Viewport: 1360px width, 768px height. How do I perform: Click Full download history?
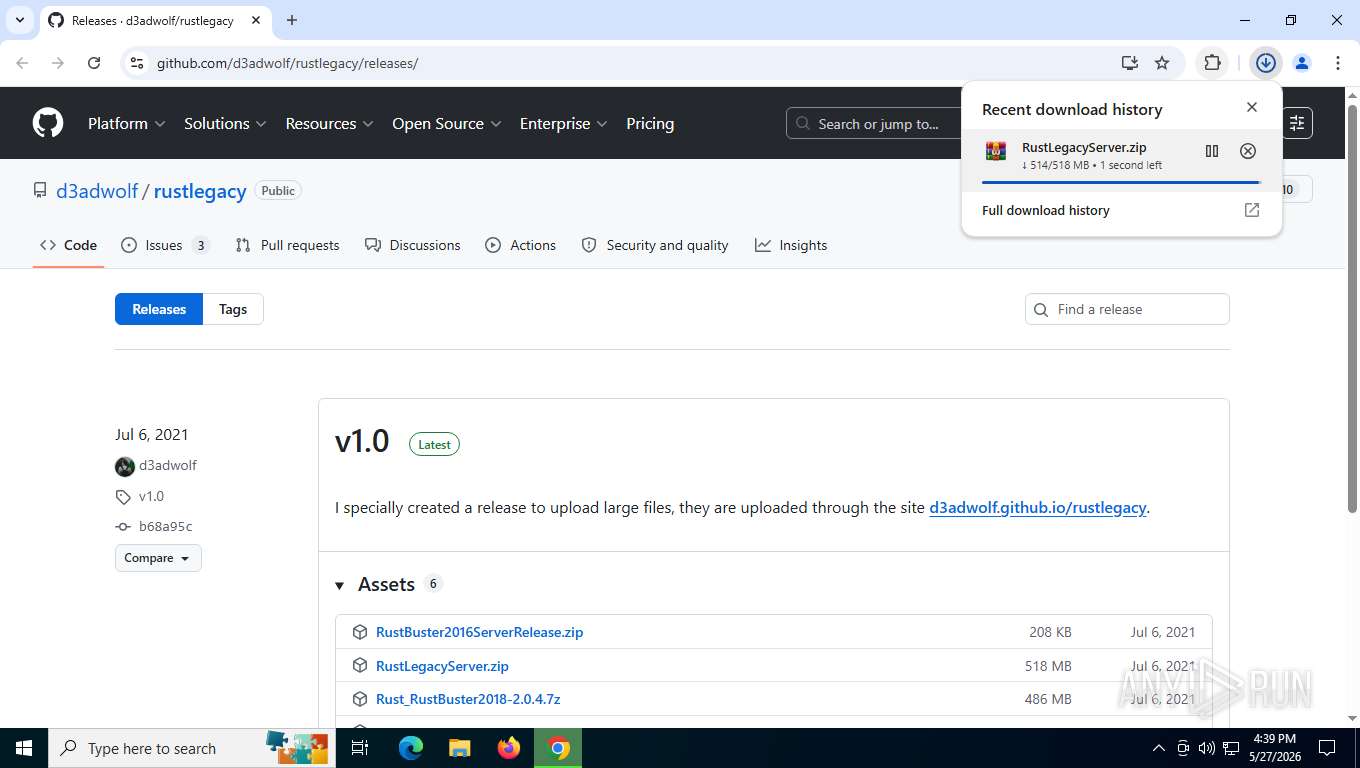tap(1046, 210)
